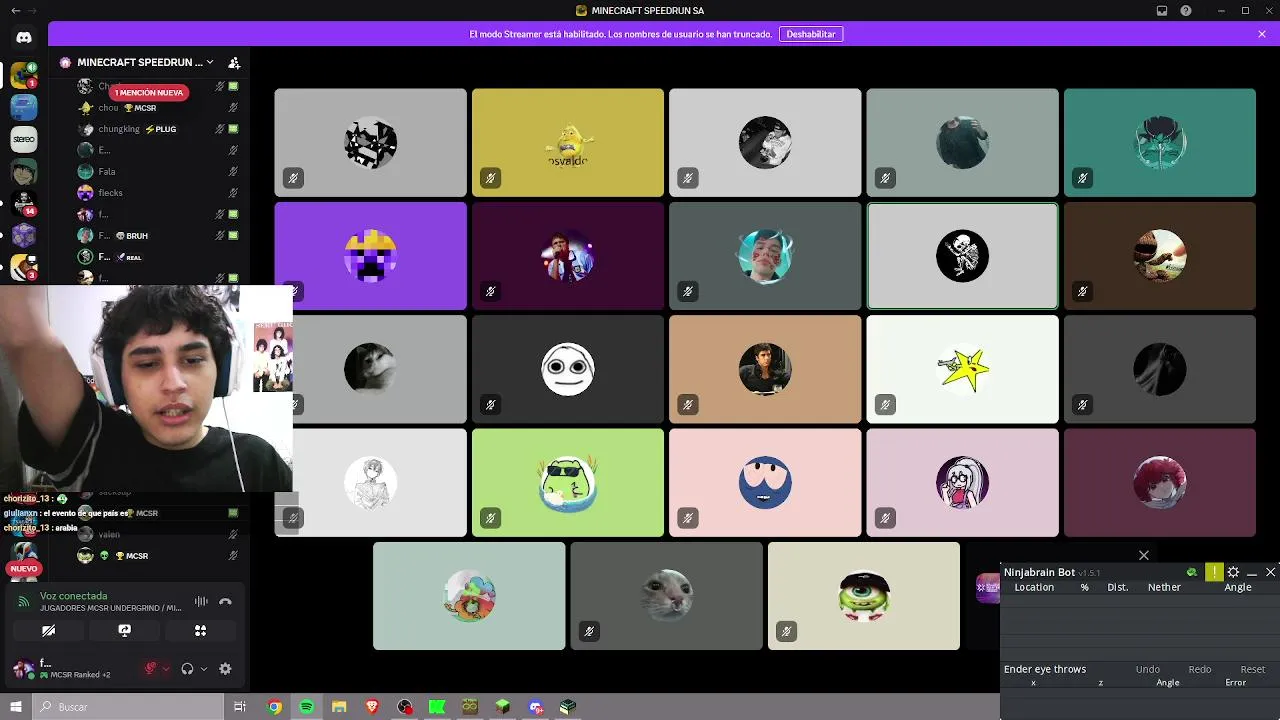The image size is (1280, 720).
Task: Click 'Voz conectada' status text
Action: (x=73, y=596)
